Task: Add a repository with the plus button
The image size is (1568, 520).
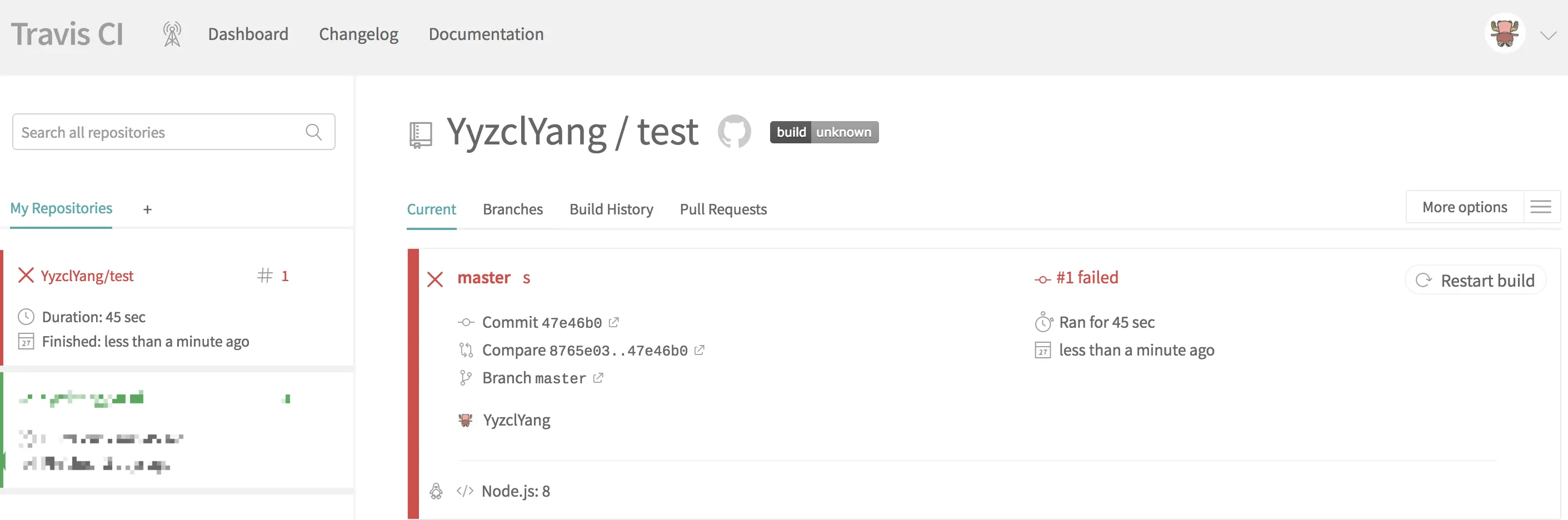Action: tap(147, 209)
